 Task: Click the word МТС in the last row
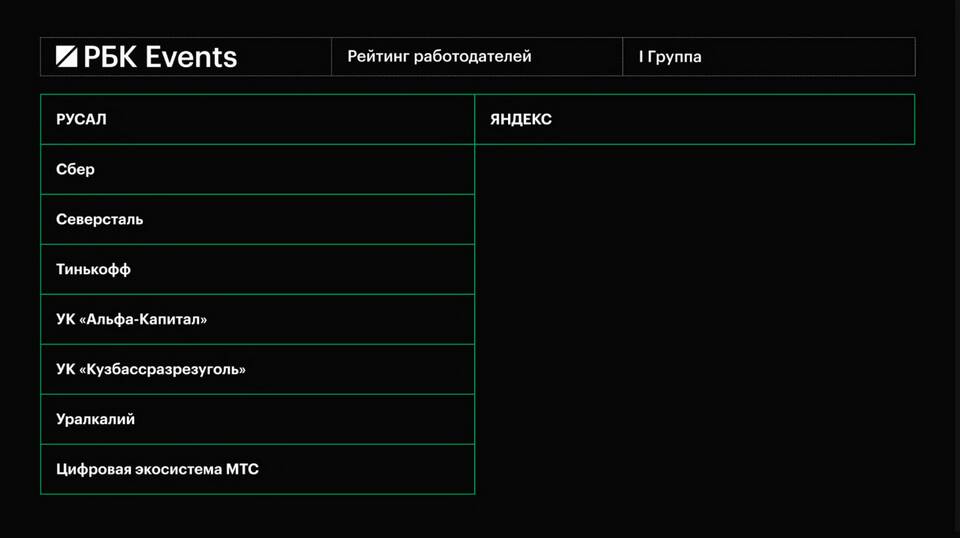click(242, 469)
